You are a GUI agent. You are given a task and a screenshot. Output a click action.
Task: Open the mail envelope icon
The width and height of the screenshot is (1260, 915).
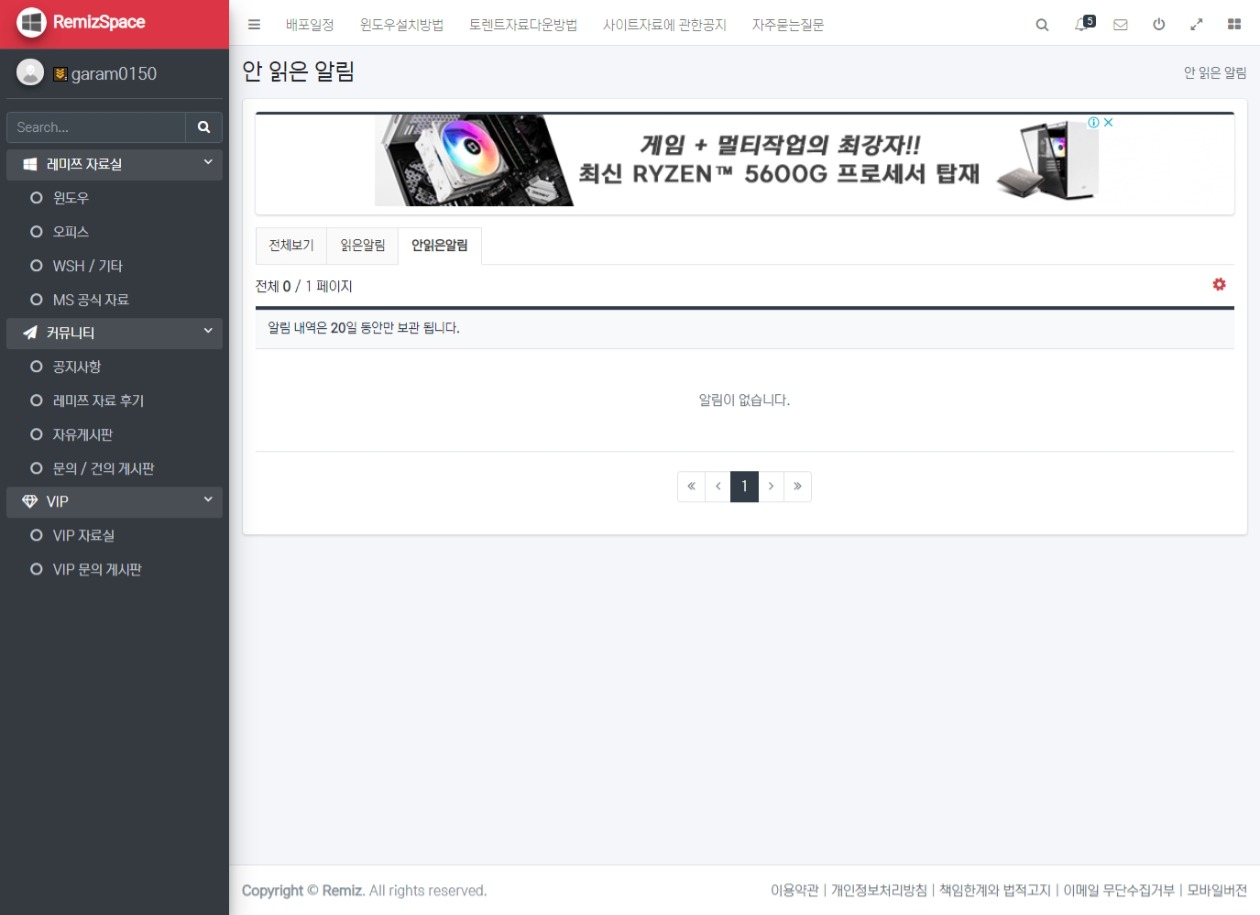1120,25
